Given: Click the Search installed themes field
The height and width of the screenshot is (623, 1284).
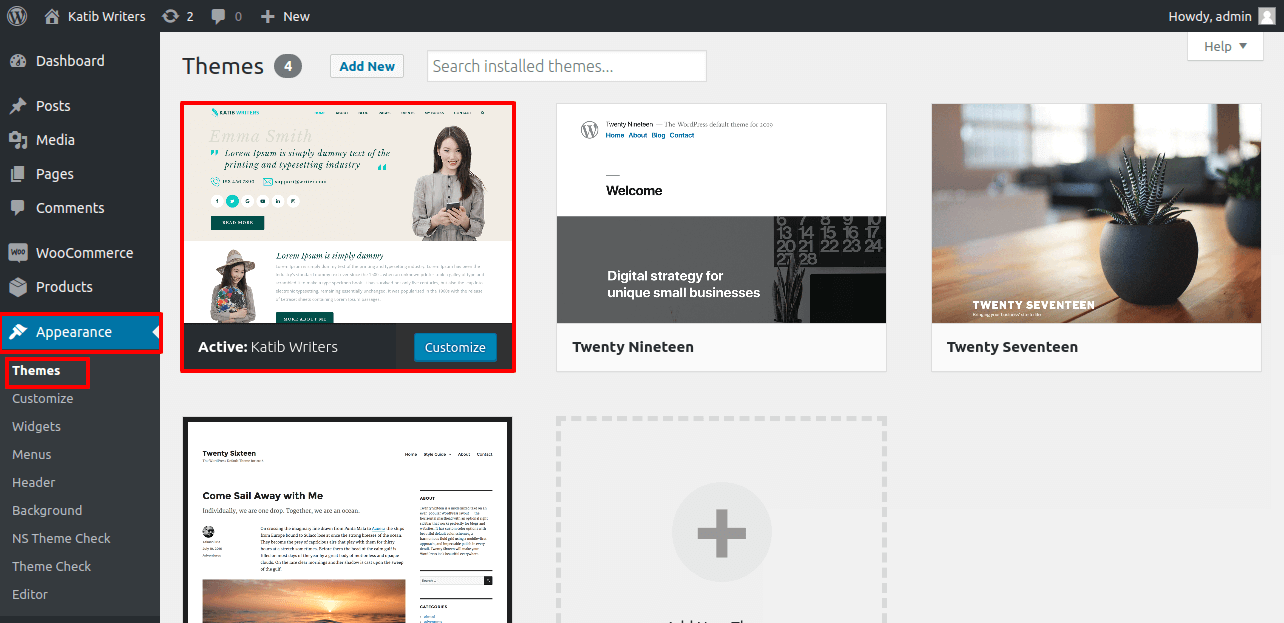Looking at the screenshot, I should click(x=567, y=66).
